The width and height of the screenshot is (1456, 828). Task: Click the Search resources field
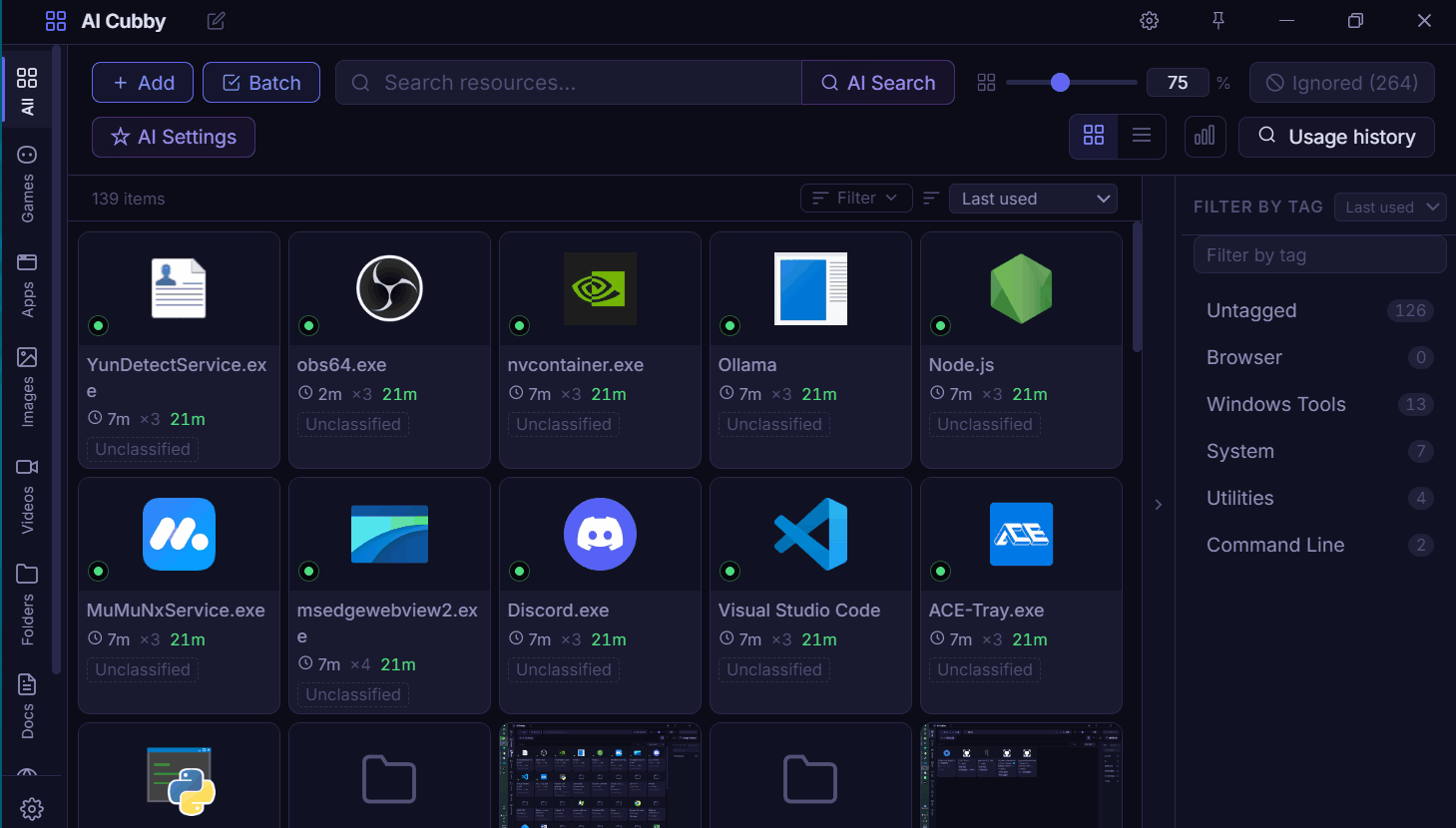click(569, 83)
